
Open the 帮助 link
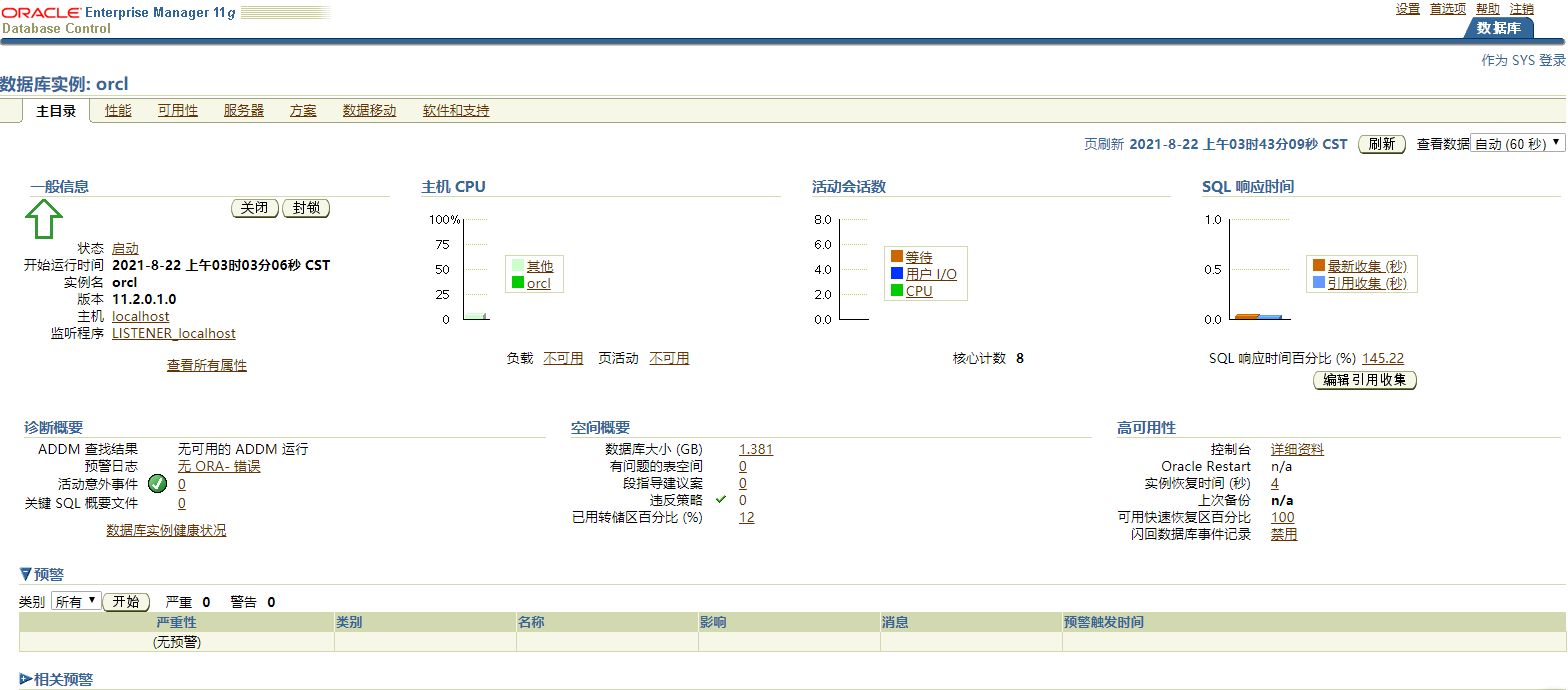(x=1488, y=8)
